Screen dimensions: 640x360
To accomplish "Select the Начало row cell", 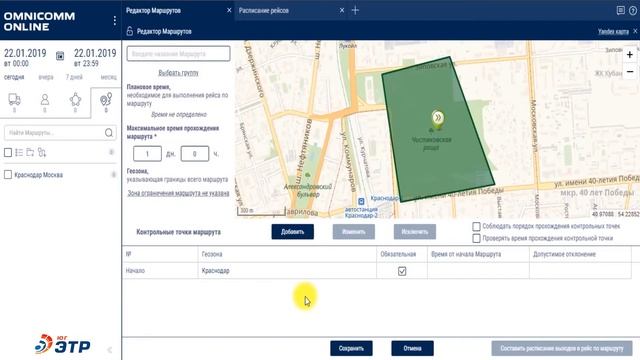I will click(x=160, y=271).
